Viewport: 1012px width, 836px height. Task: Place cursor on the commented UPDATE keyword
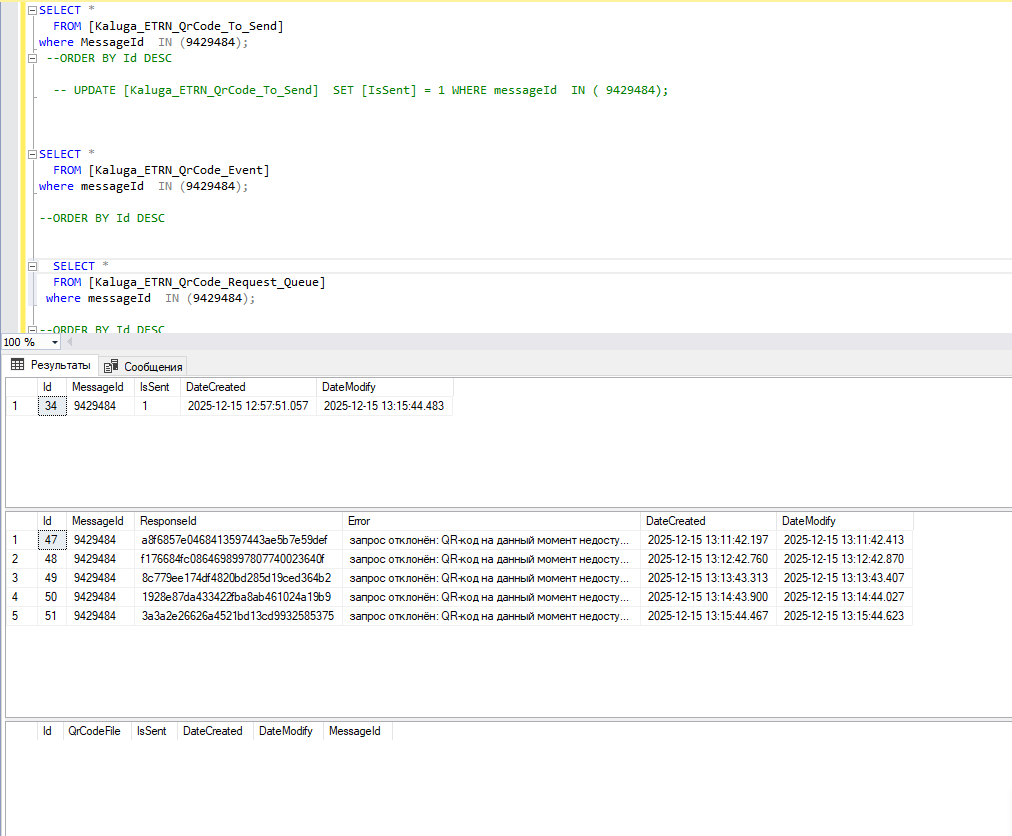94,90
